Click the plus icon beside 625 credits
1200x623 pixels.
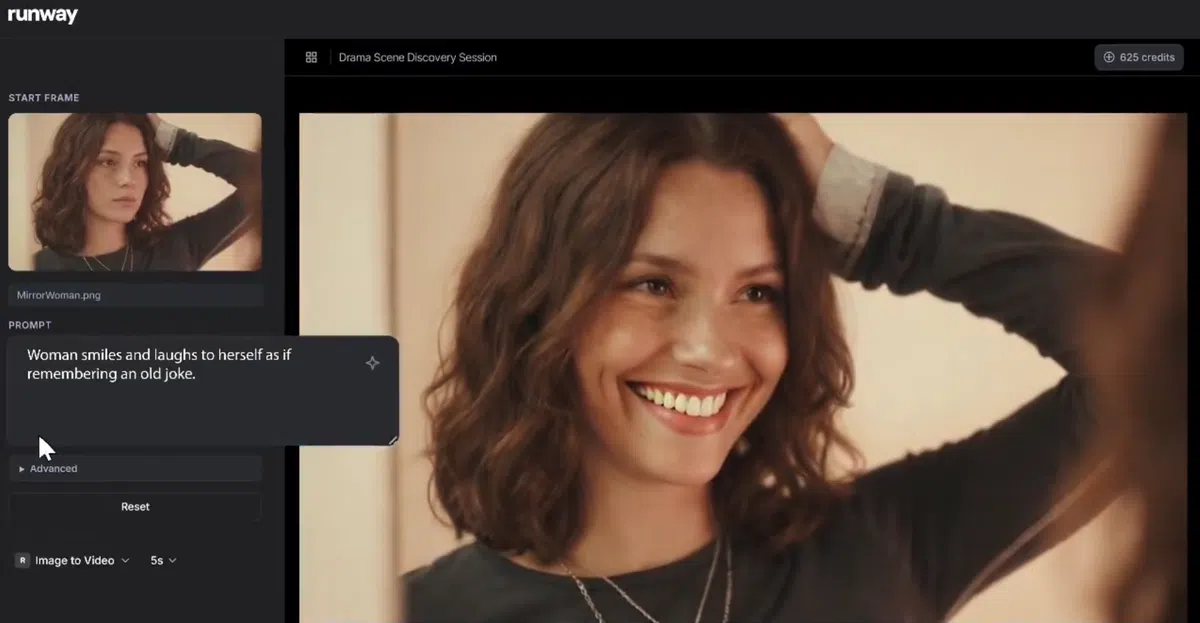tap(1108, 57)
